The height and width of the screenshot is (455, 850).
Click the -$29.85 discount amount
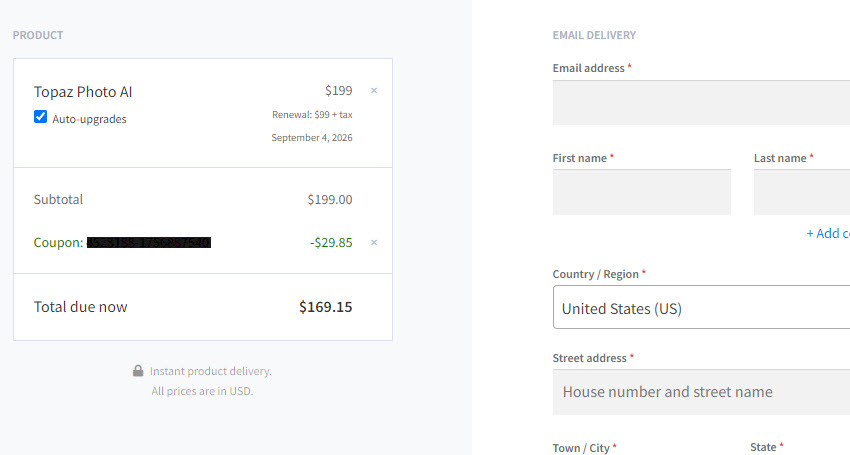click(x=331, y=242)
